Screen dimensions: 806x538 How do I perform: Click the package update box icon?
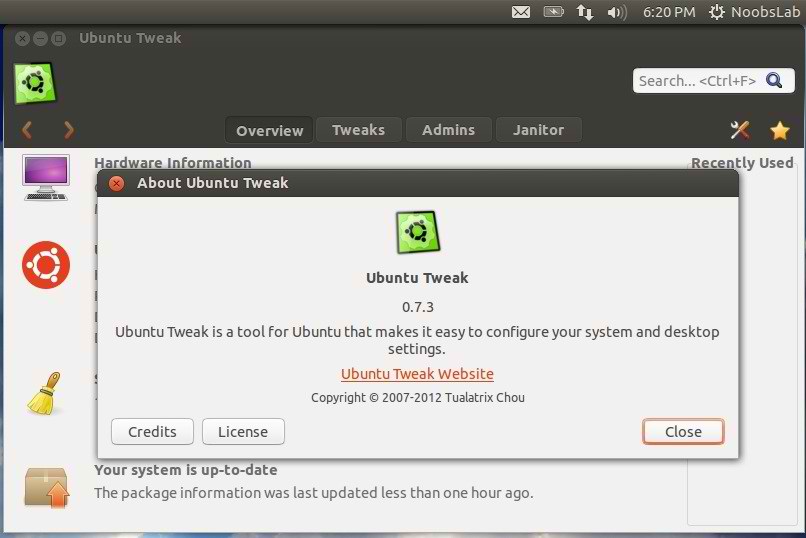[x=46, y=488]
